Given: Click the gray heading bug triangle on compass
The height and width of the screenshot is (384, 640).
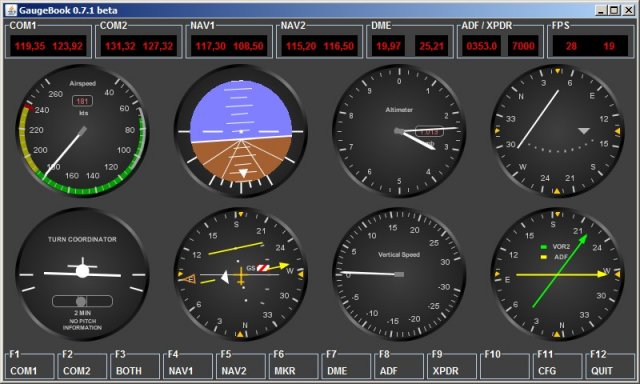Looking at the screenshot, I should [x=584, y=131].
